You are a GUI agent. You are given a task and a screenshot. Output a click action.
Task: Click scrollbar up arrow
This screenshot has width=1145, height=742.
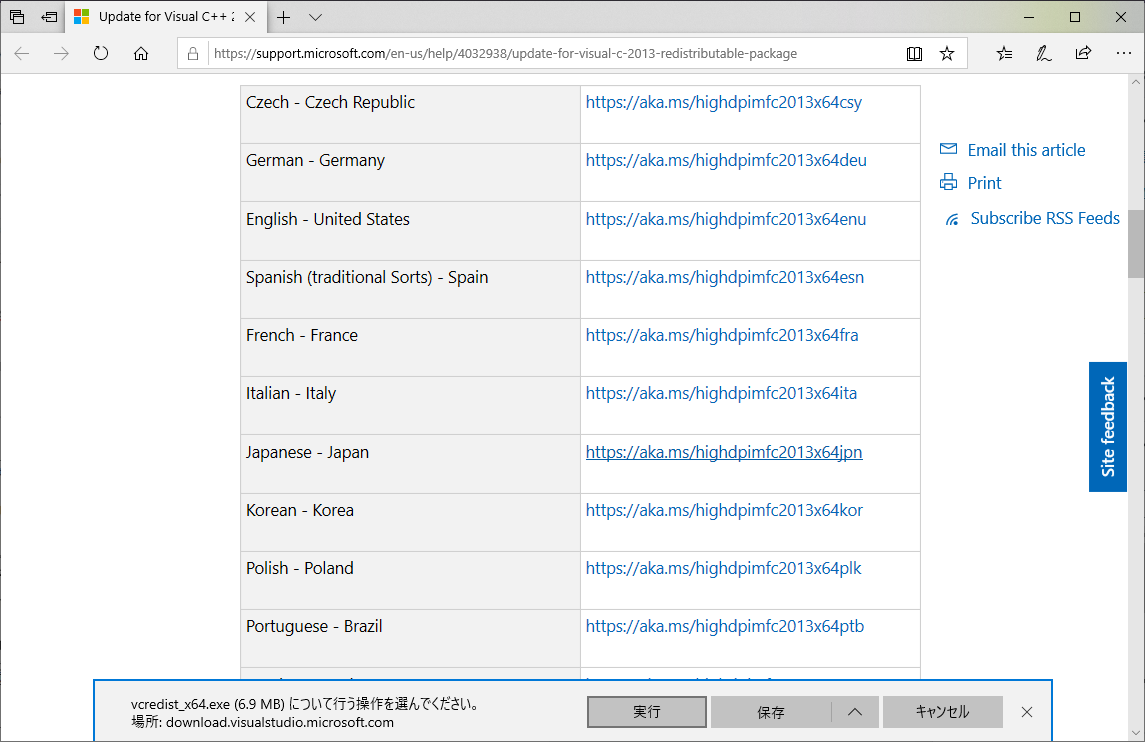click(x=1136, y=82)
